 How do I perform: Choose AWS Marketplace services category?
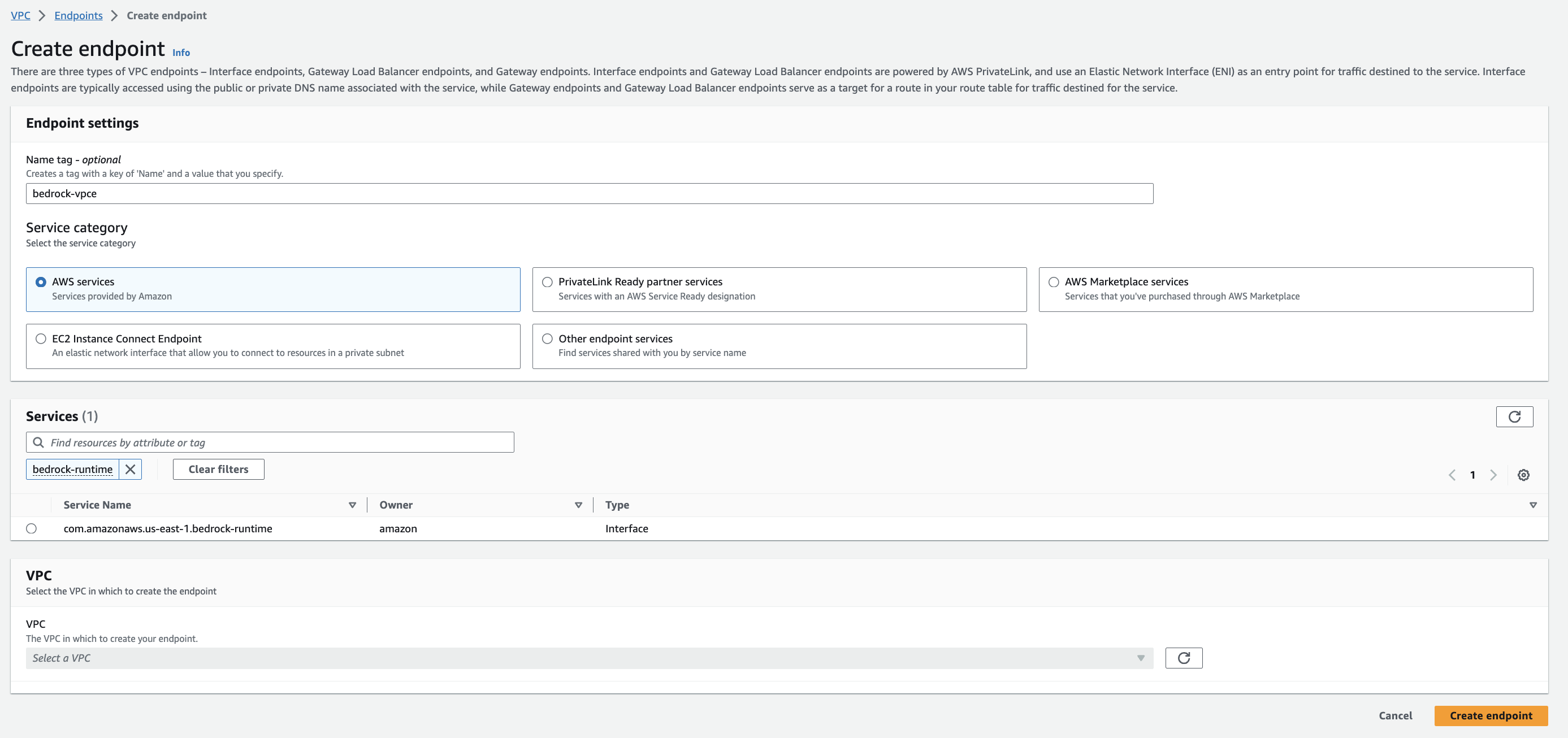1054,283
